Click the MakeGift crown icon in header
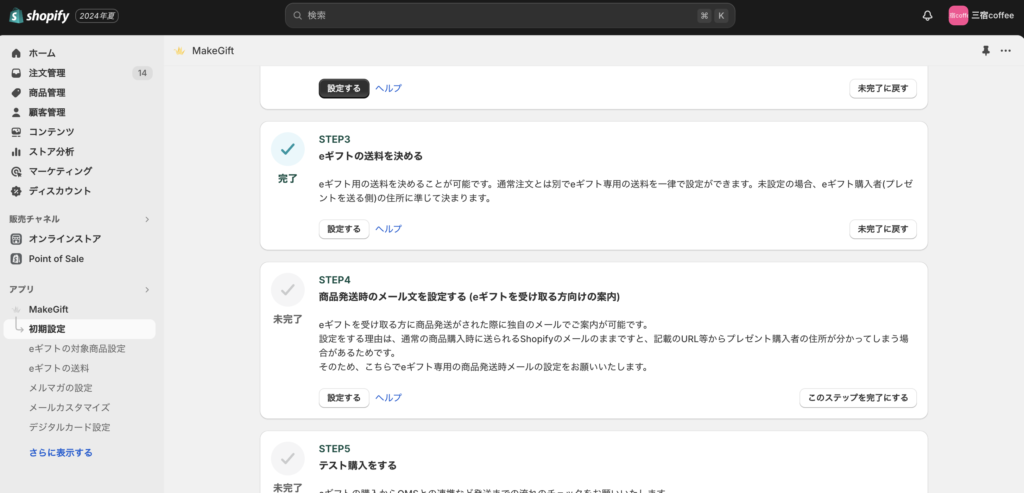The width and height of the screenshot is (1024, 493). [180, 51]
